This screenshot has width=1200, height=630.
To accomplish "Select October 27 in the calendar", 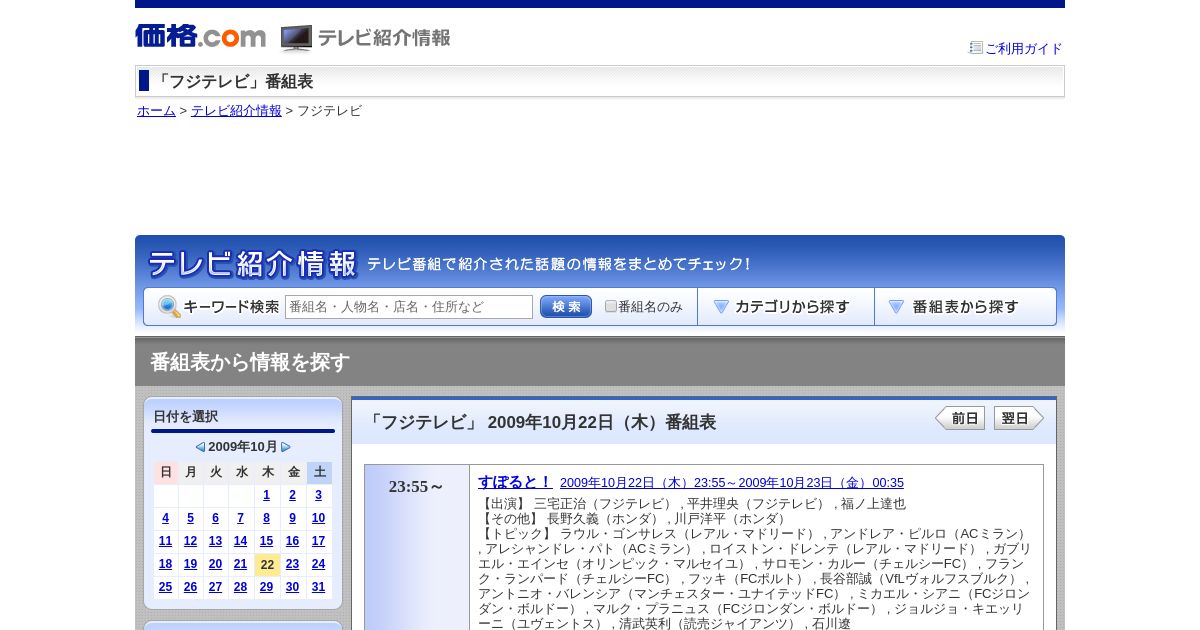I will (216, 587).
